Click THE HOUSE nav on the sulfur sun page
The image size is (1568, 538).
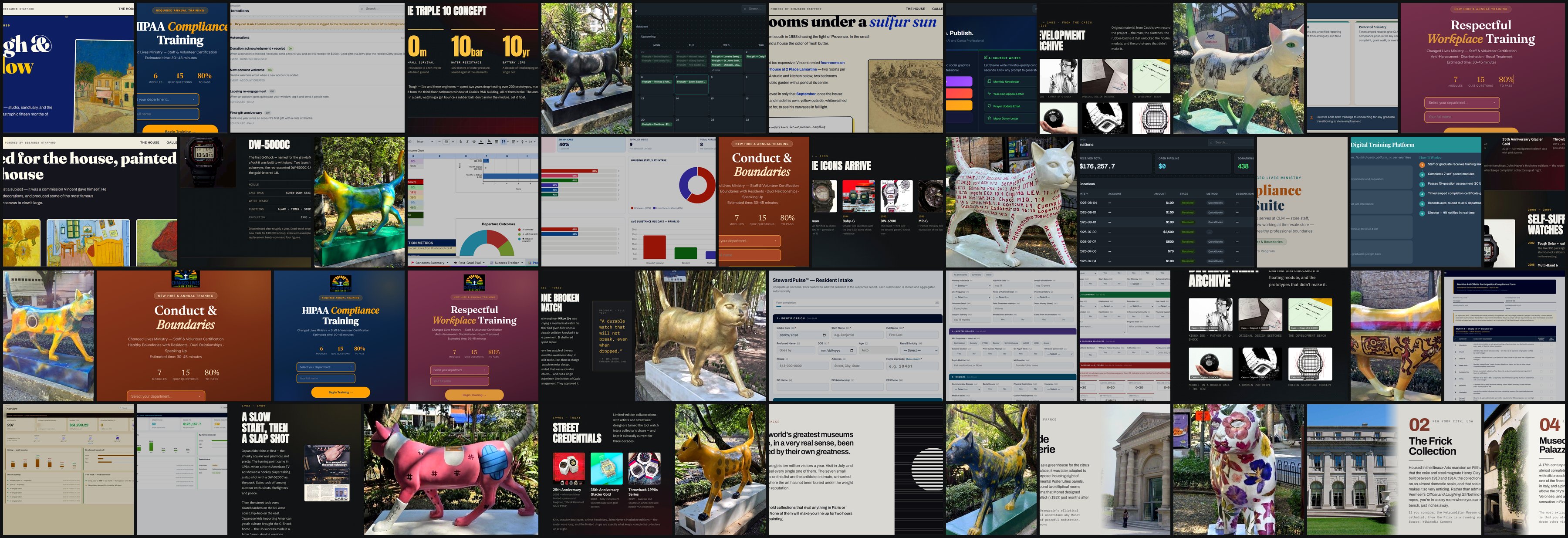[x=916, y=9]
